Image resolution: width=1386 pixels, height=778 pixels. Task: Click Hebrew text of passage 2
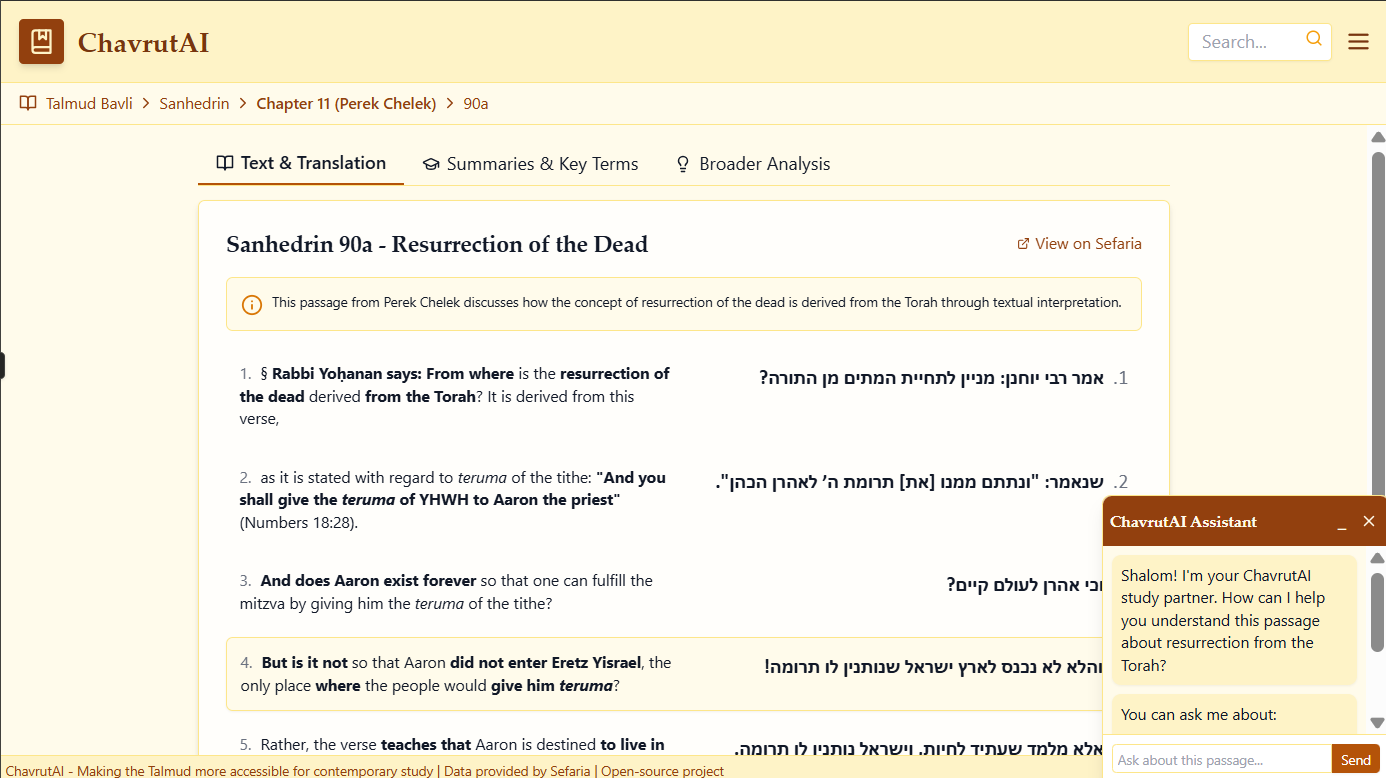pyautogui.click(x=910, y=482)
